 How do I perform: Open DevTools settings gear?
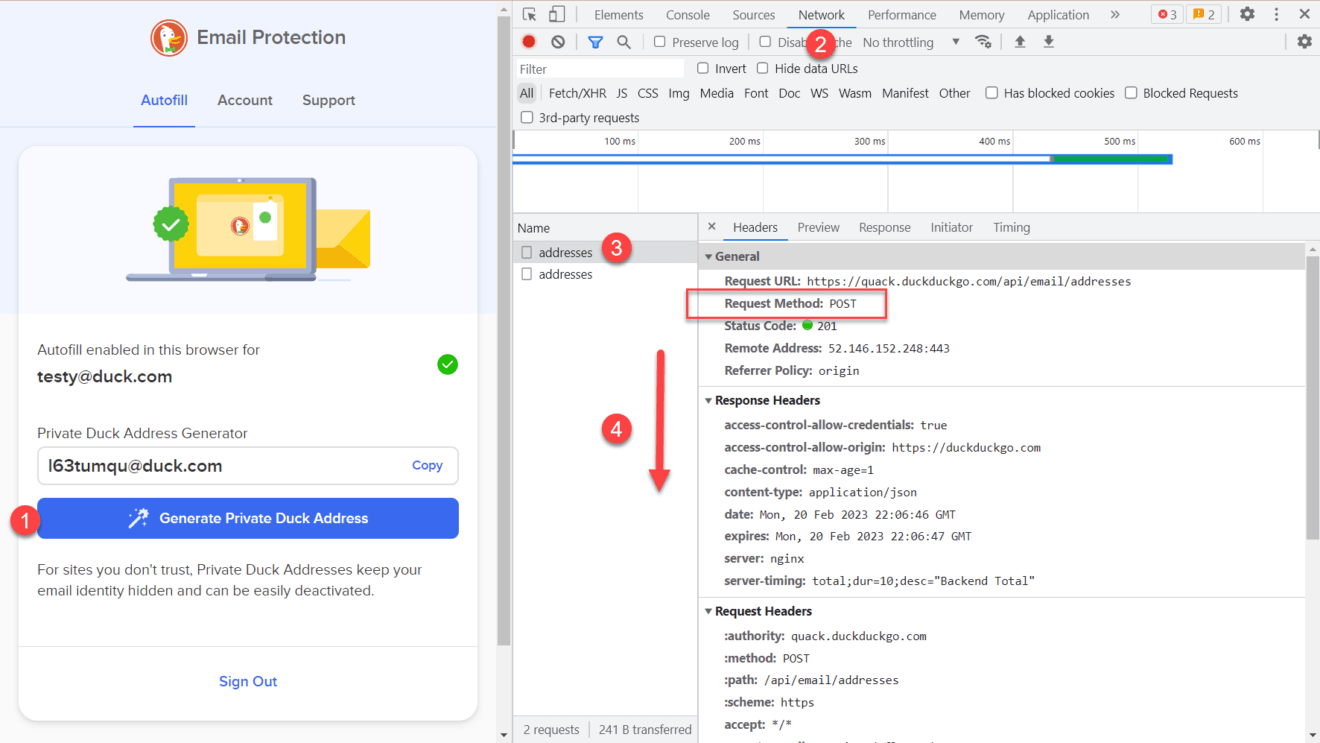(1247, 14)
